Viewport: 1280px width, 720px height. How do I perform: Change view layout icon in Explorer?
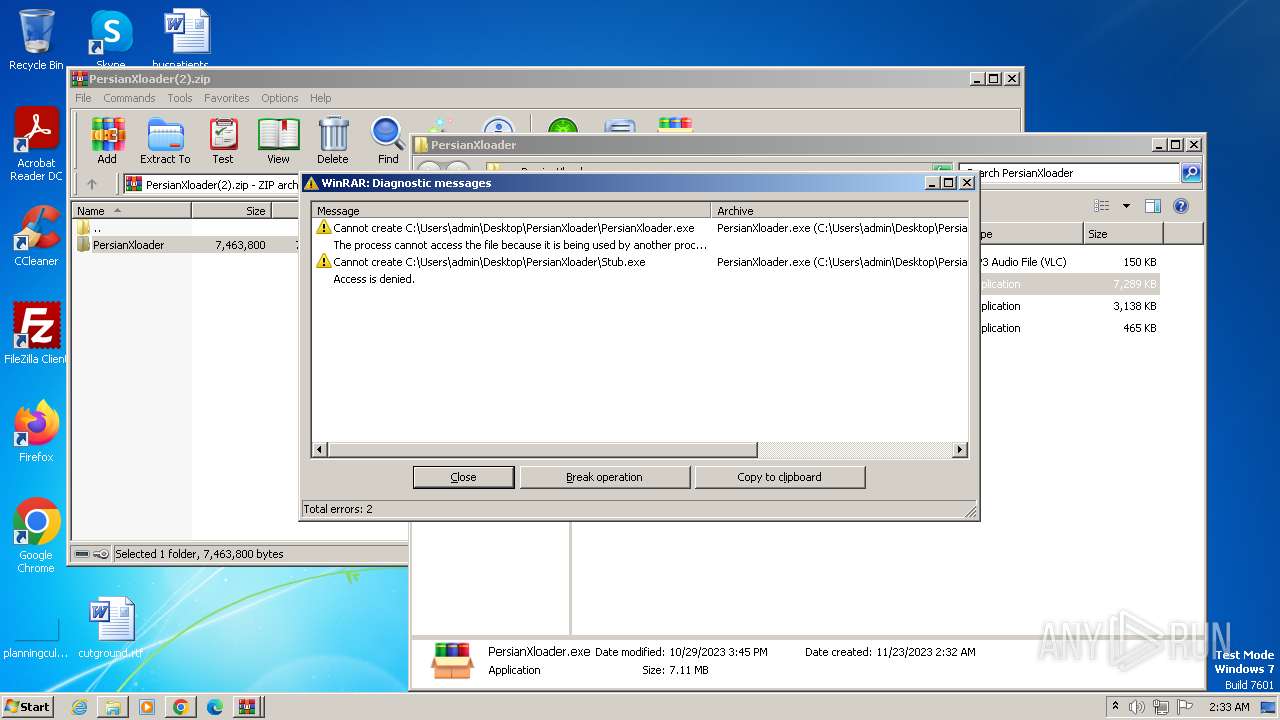tap(1102, 206)
